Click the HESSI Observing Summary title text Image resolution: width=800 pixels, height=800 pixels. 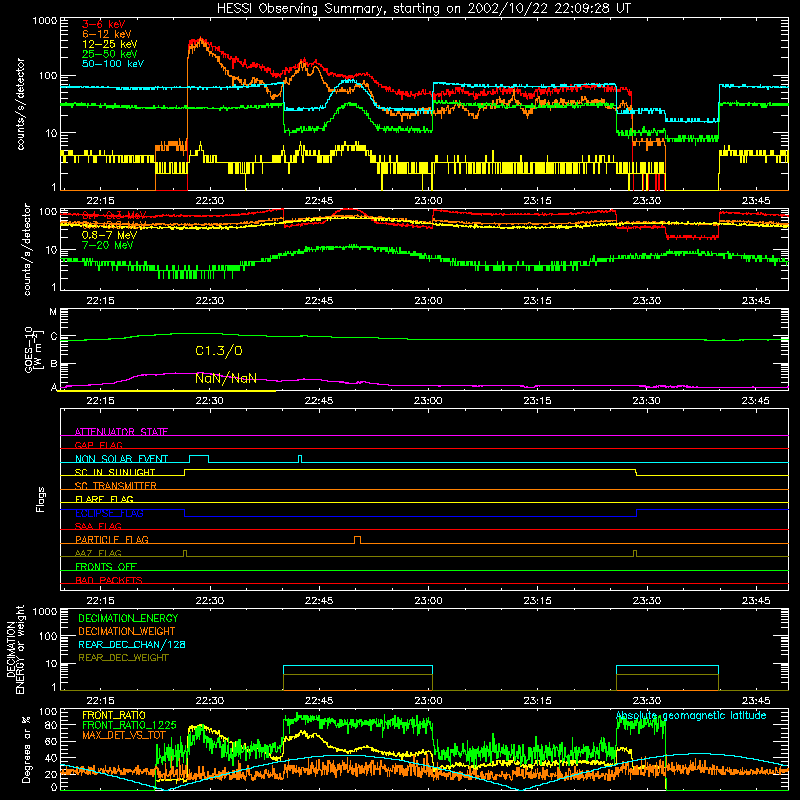(423, 9)
